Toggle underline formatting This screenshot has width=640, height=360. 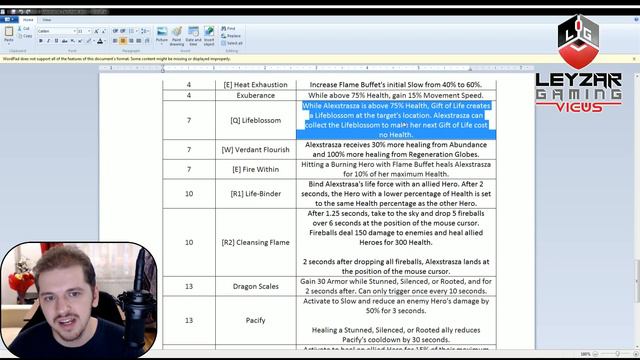[x=56, y=41]
